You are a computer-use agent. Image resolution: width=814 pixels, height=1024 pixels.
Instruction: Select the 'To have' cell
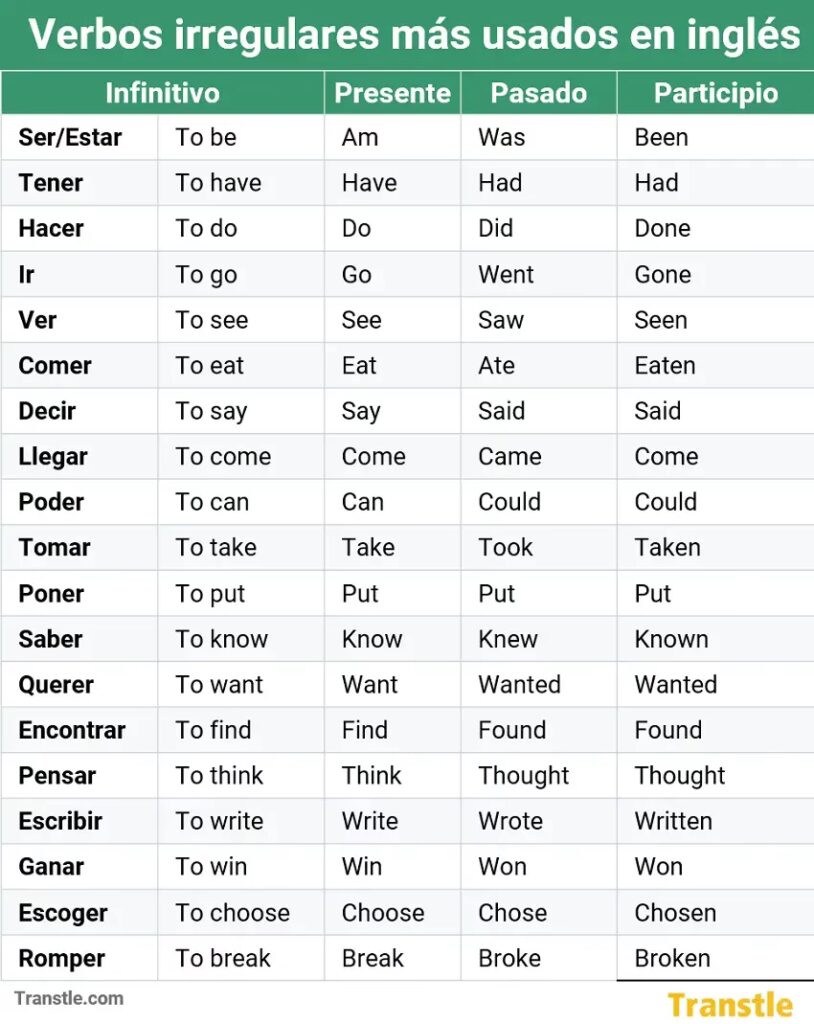218,183
